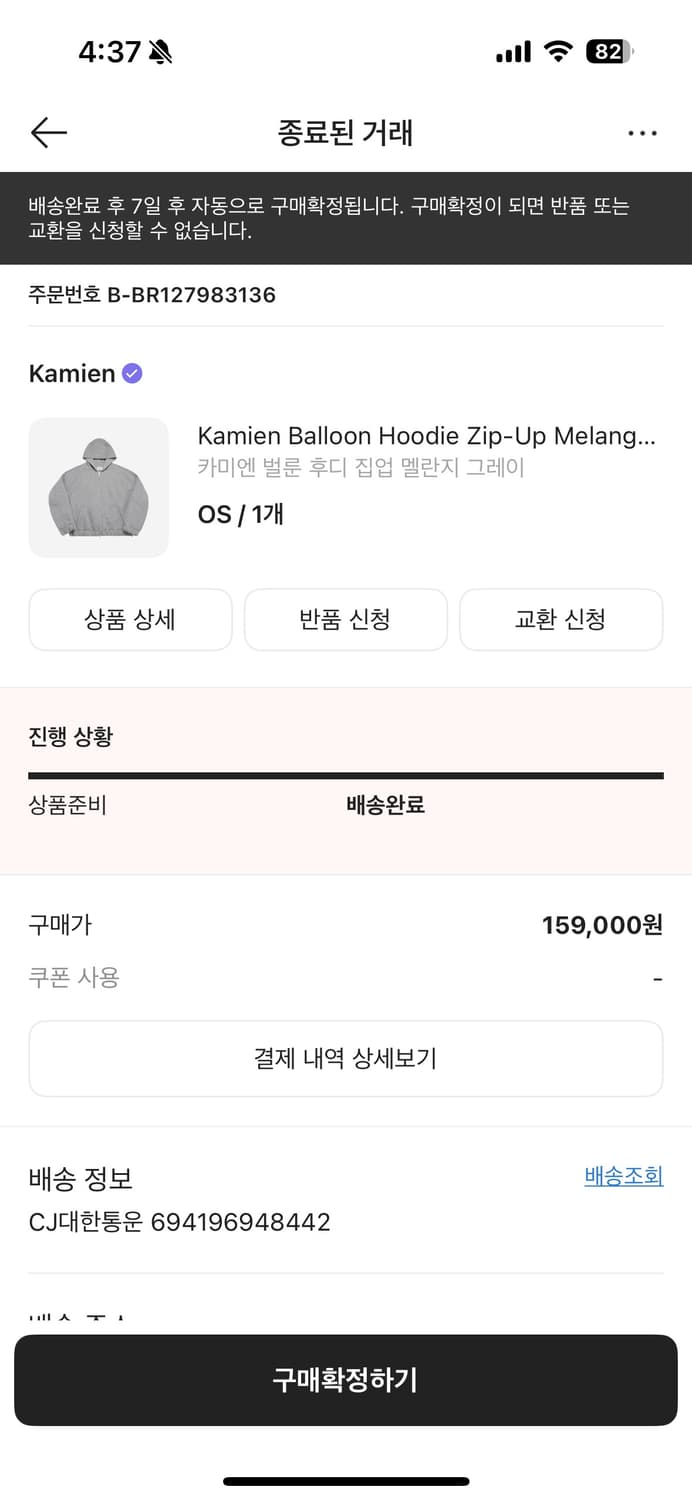This screenshot has width=692, height=1500.
Task: Open the three-dot options menu
Action: [x=643, y=132]
